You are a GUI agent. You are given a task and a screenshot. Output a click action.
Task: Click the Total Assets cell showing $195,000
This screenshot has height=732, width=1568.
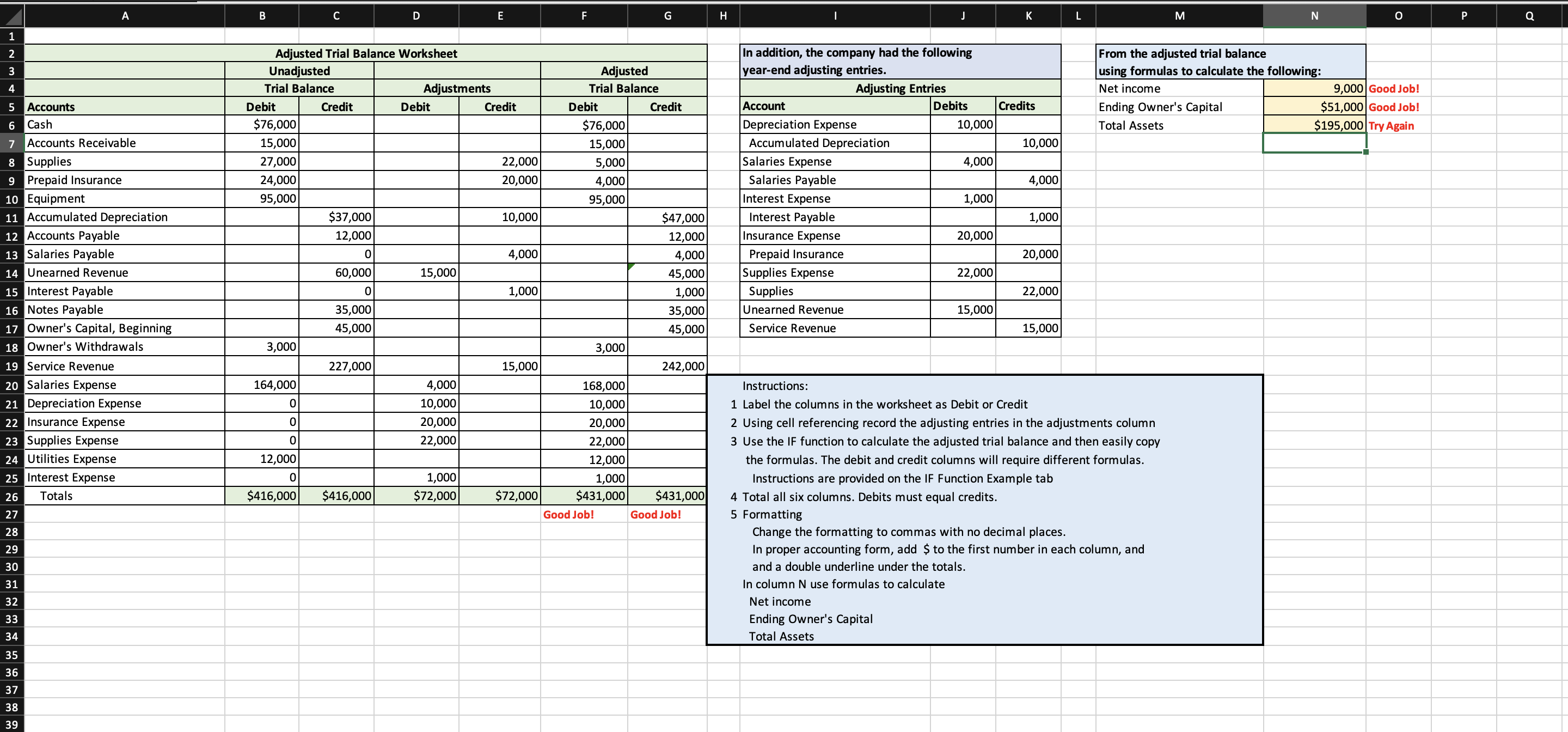(x=1314, y=125)
